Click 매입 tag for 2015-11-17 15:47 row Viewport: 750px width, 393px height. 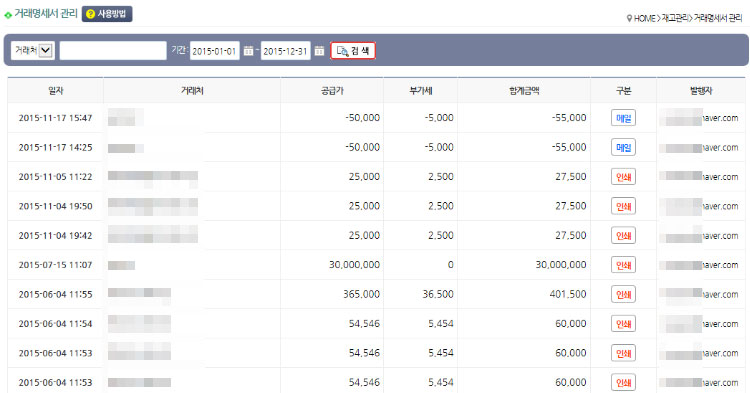[x=623, y=118]
